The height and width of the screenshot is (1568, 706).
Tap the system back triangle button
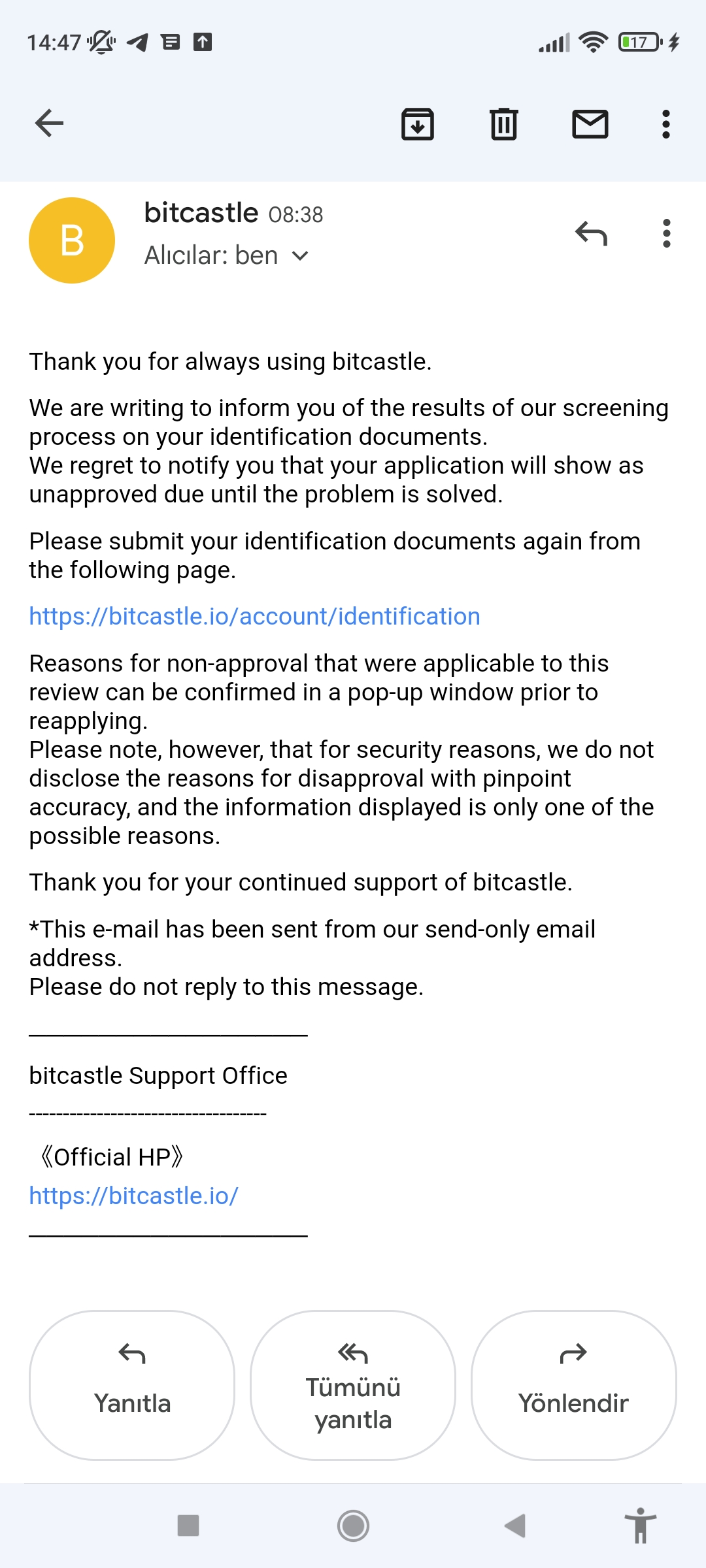(x=515, y=1526)
